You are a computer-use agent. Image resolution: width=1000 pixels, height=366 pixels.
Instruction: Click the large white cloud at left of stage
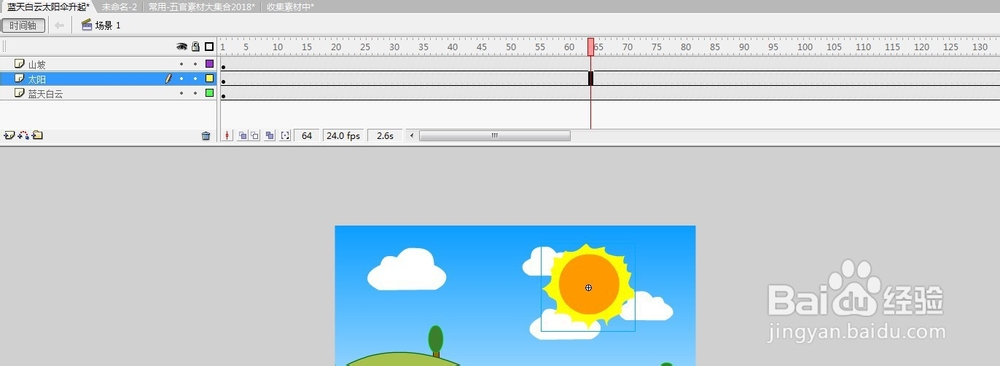pos(407,270)
